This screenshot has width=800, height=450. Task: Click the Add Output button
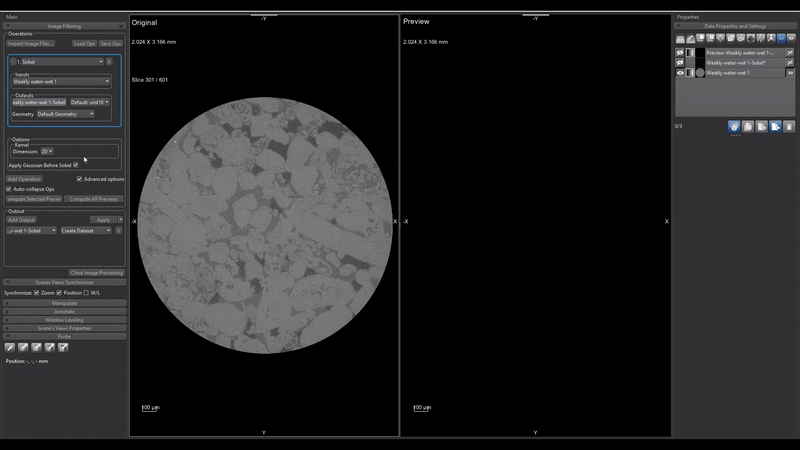click(21, 220)
